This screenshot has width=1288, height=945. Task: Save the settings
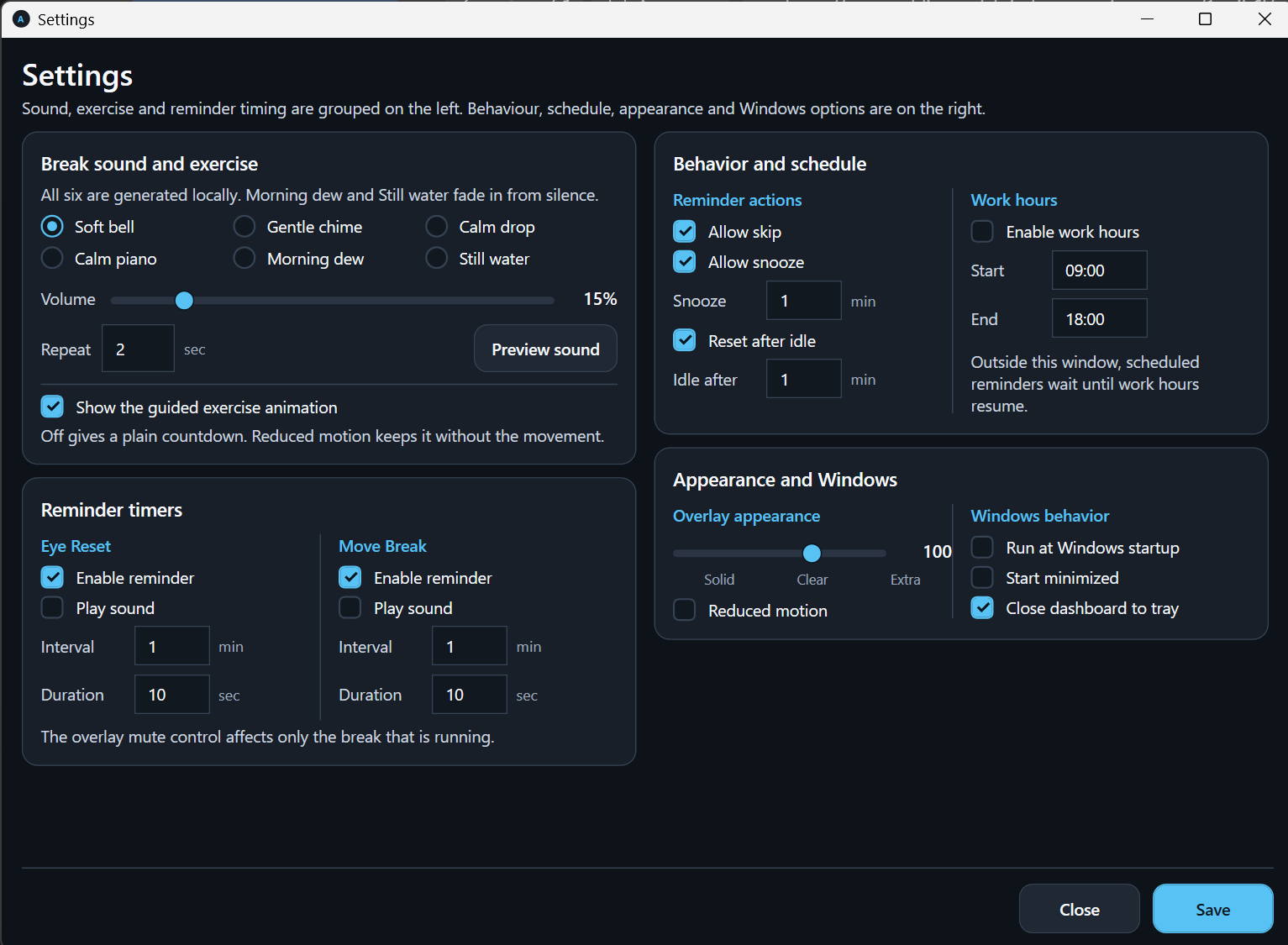(1213, 909)
